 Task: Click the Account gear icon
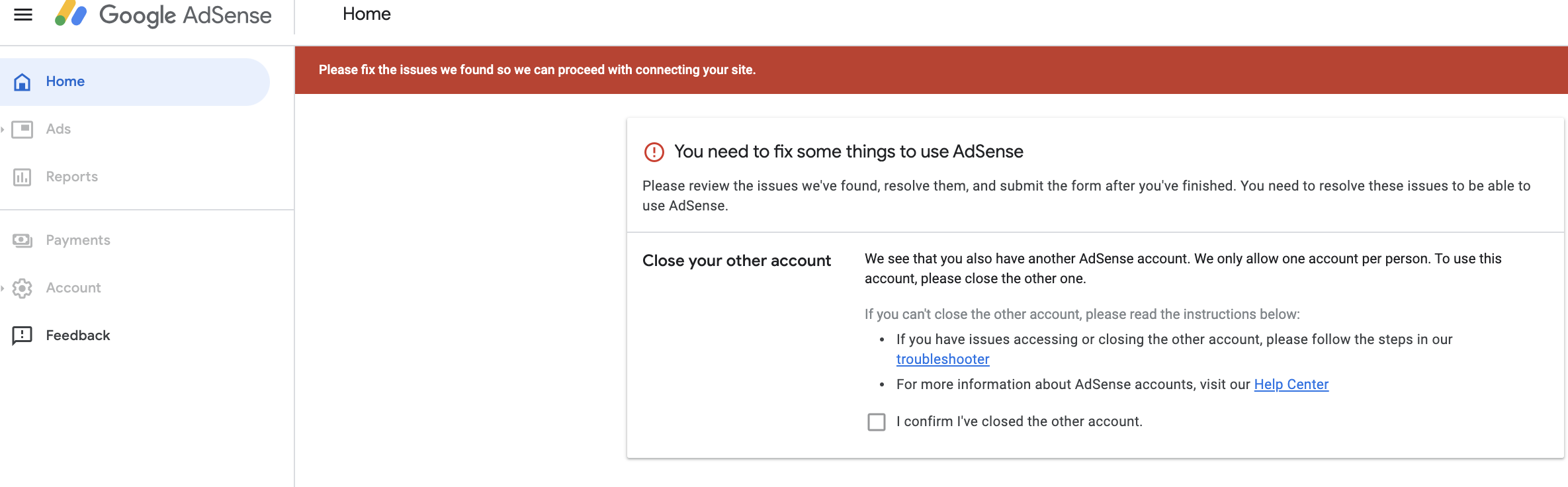[x=22, y=288]
